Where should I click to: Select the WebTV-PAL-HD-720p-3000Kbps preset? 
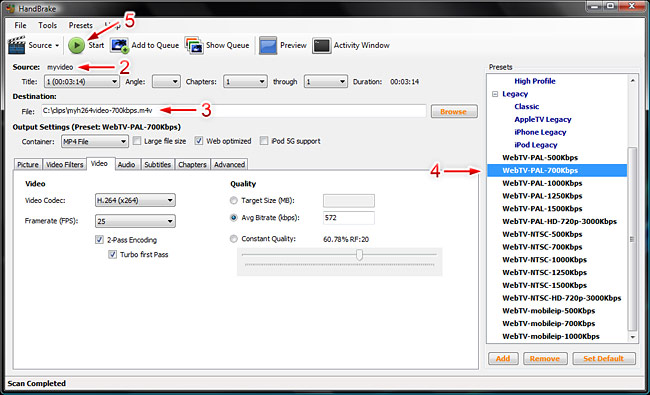pos(559,221)
